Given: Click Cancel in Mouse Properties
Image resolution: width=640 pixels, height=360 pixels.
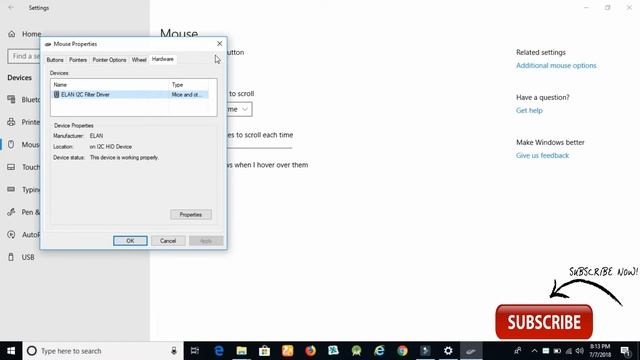Looking at the screenshot, I should (168, 241).
